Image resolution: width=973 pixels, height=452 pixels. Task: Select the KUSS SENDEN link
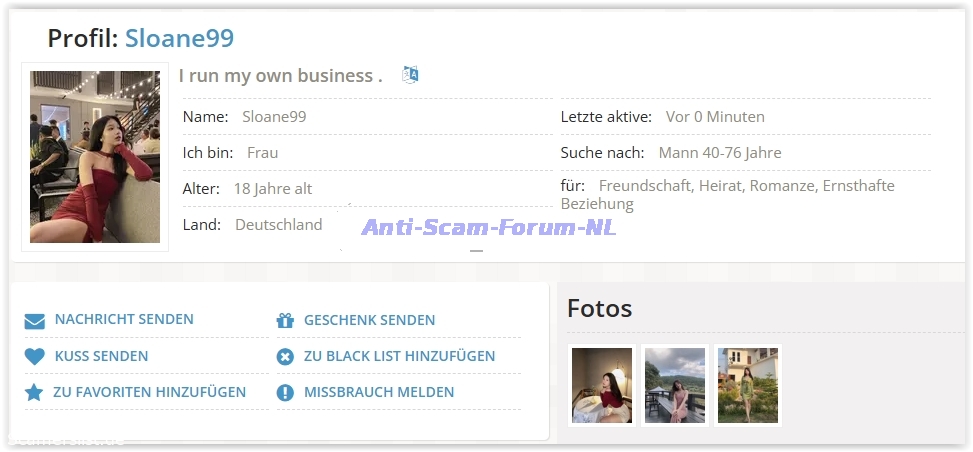click(101, 356)
